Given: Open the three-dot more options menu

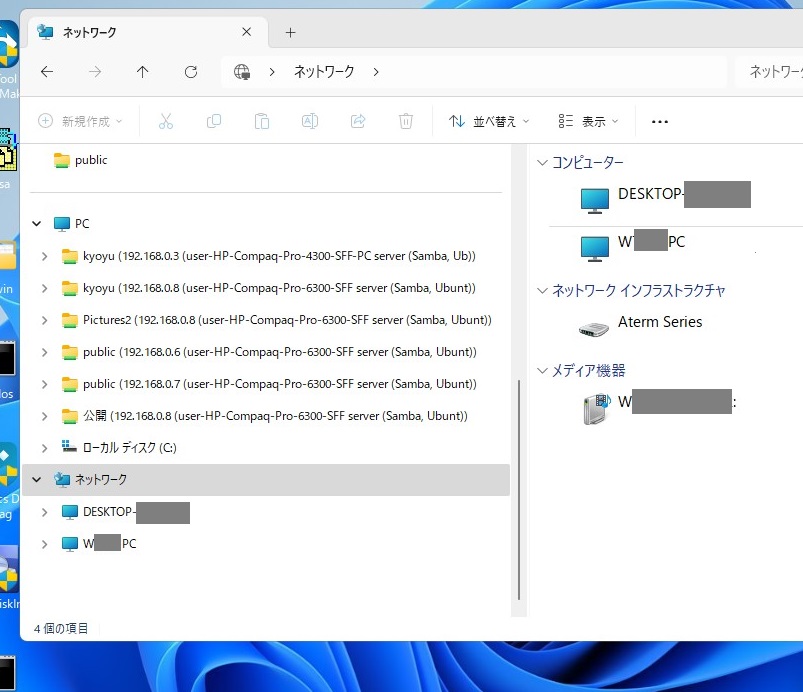Looking at the screenshot, I should pos(659,121).
